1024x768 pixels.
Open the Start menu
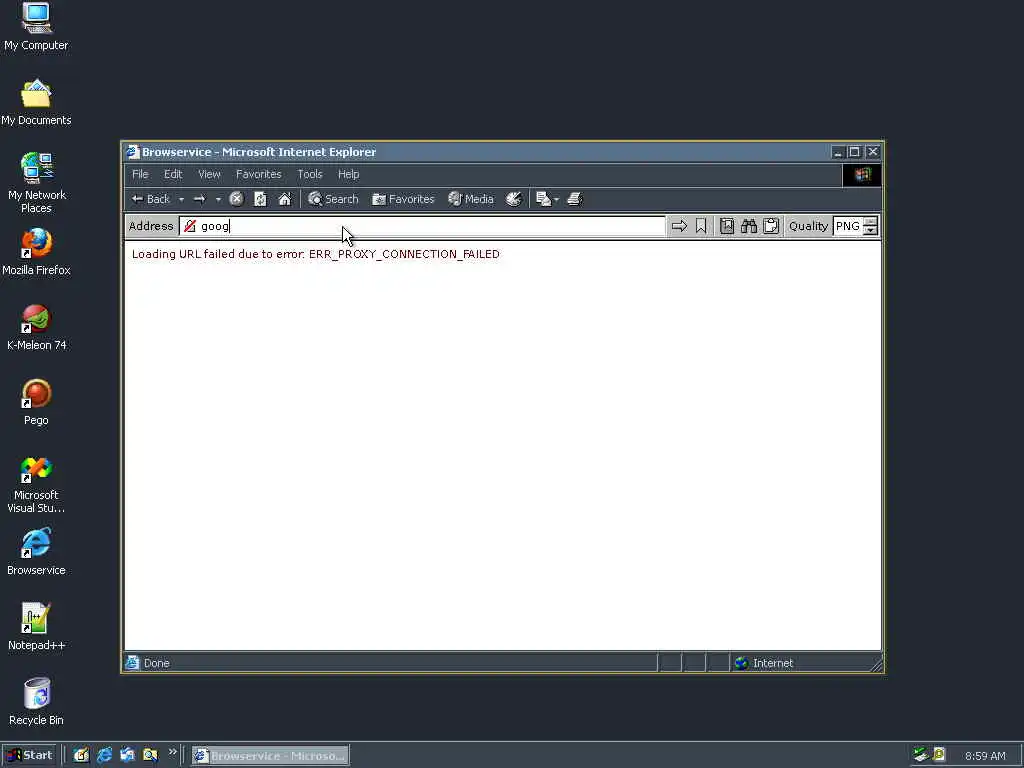(29, 756)
